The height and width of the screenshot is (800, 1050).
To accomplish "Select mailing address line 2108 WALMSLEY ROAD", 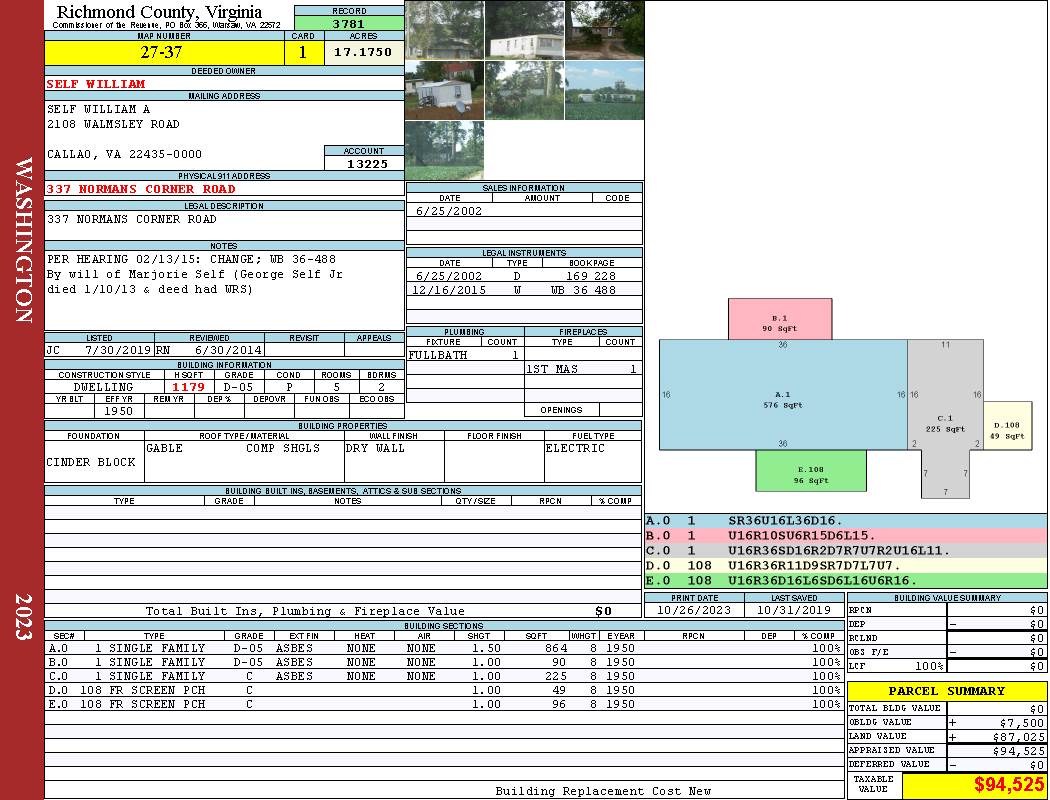I will click(x=113, y=125).
